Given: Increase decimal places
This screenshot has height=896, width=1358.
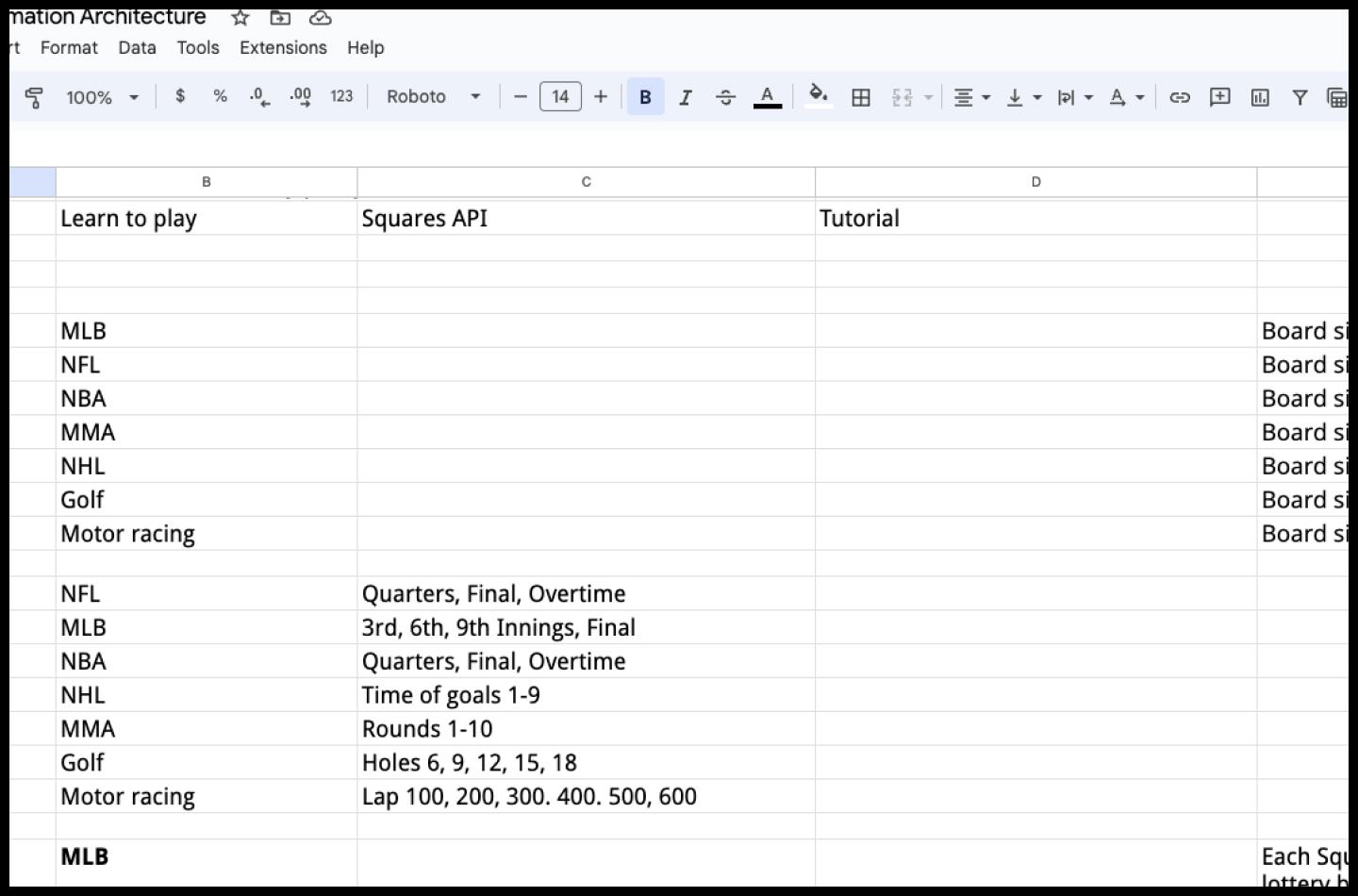Looking at the screenshot, I should click(300, 96).
